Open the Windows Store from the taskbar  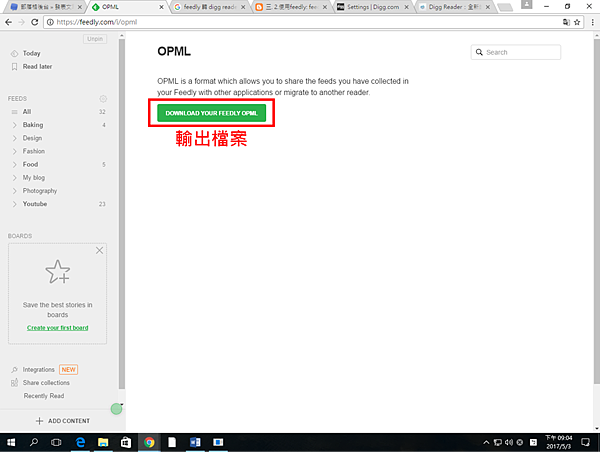[126, 443]
